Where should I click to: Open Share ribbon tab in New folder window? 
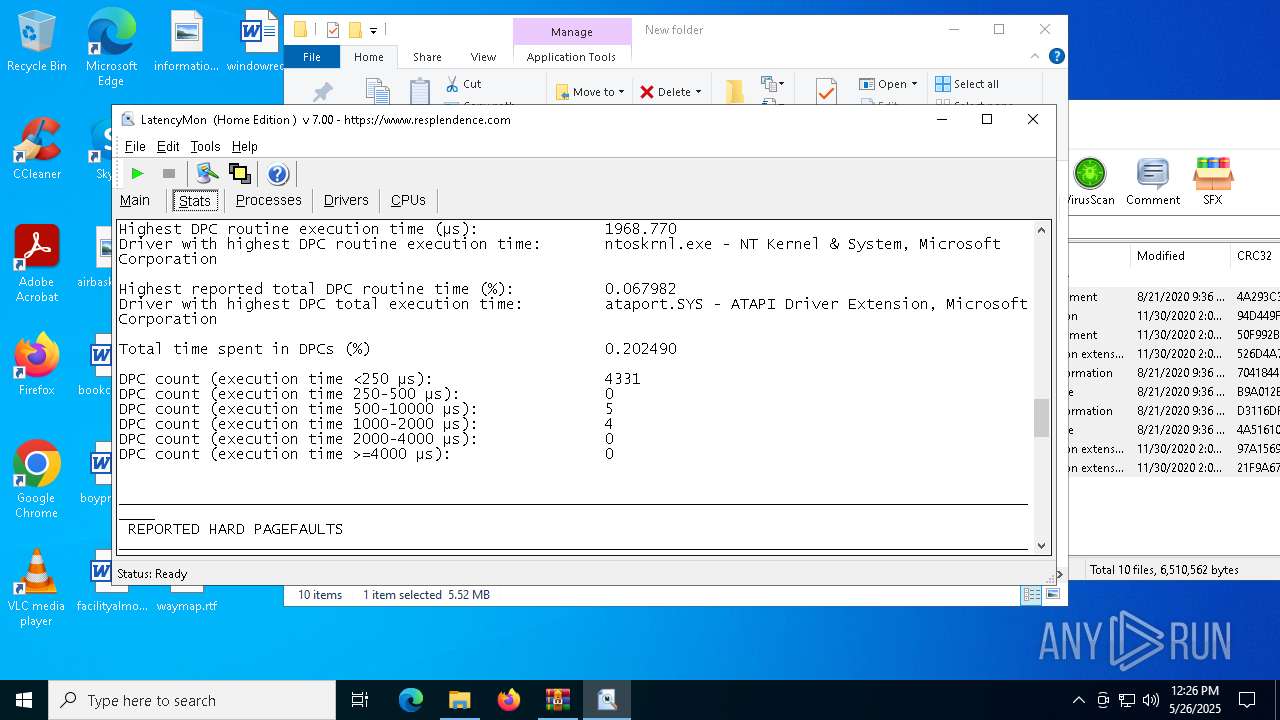427,57
